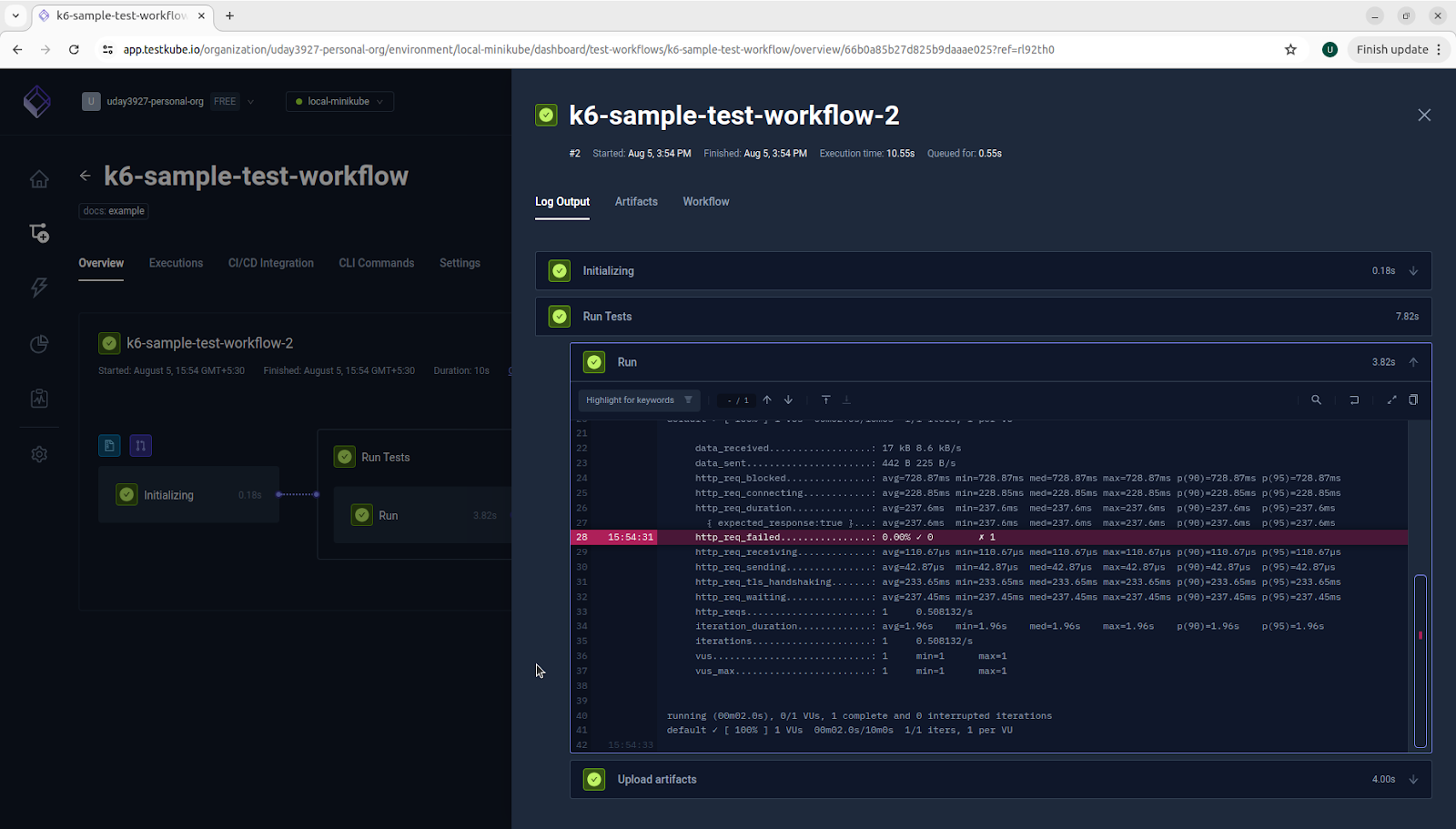Screen dimensions: 1456x829
Task: Select the graph view icon above the graph
Action: [140, 445]
